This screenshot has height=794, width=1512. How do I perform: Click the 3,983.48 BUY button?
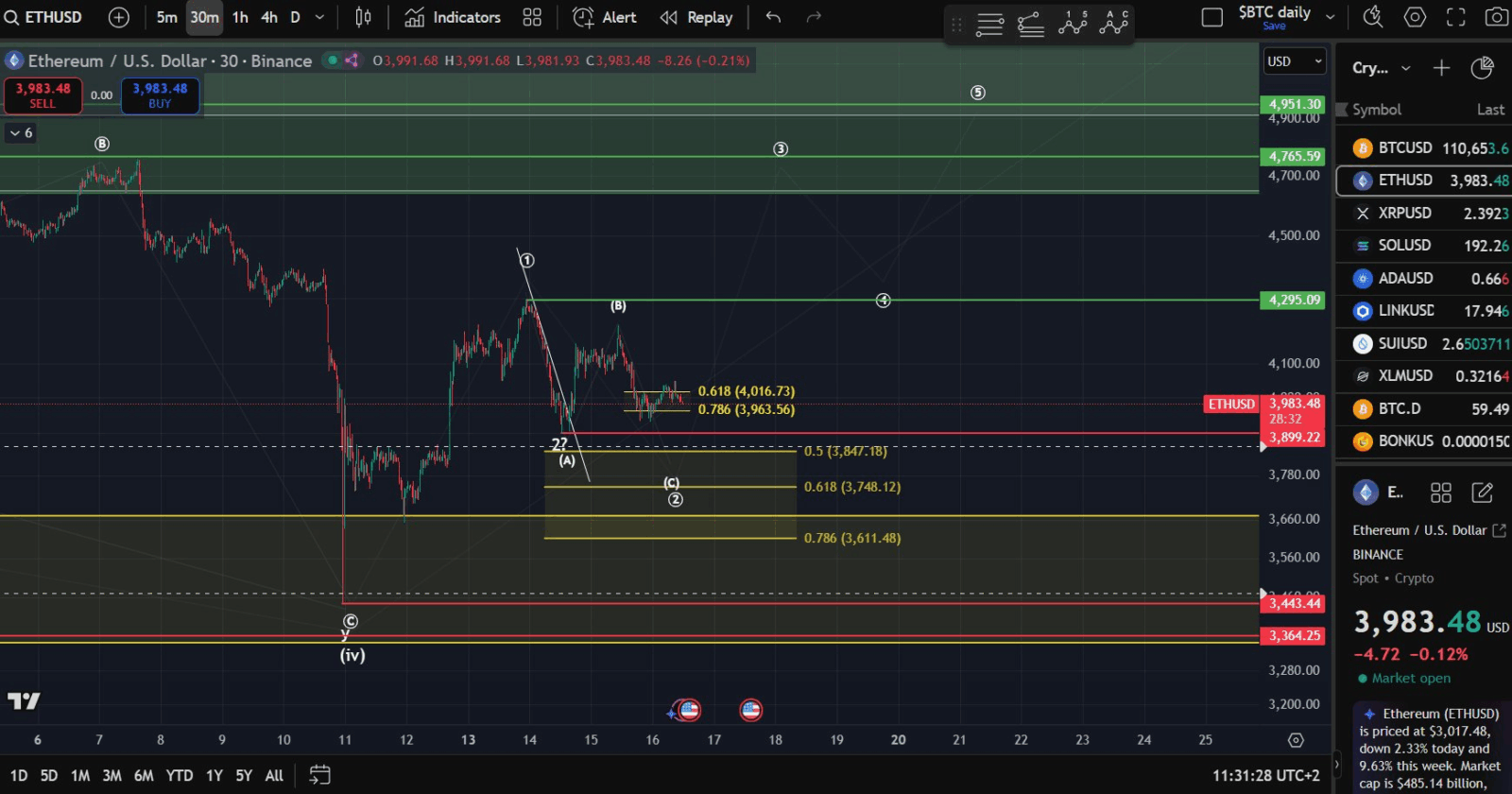[x=160, y=95]
